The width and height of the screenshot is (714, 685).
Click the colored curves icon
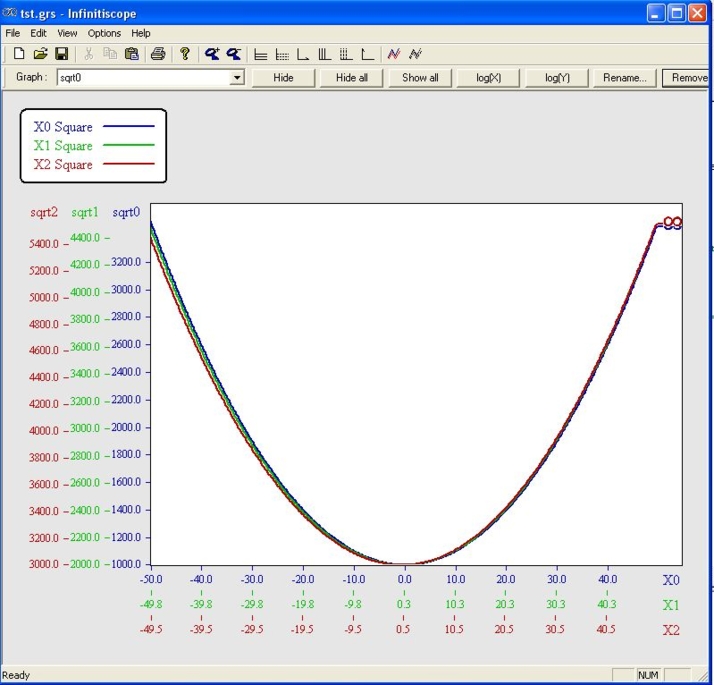(394, 54)
